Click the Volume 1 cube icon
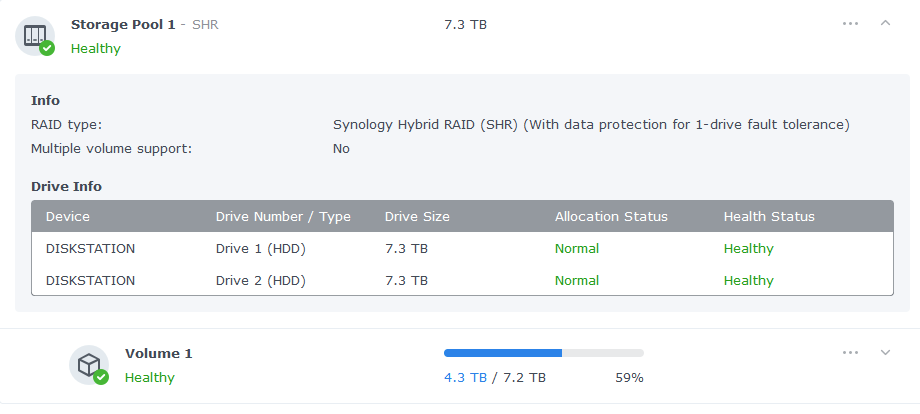 click(x=88, y=364)
